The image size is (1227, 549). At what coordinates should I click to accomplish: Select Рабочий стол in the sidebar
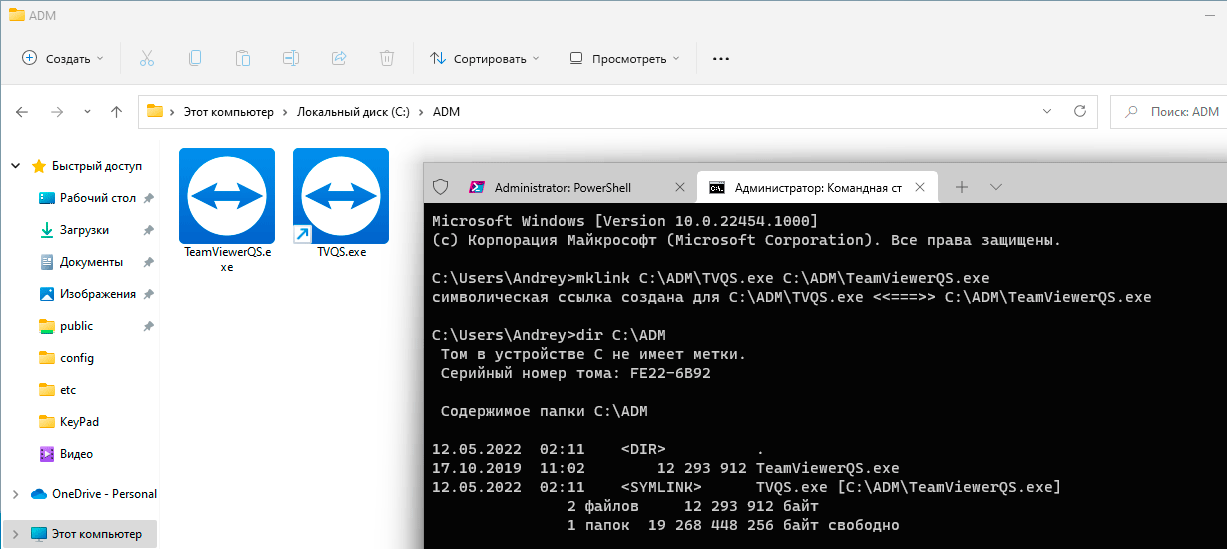click(x=97, y=198)
